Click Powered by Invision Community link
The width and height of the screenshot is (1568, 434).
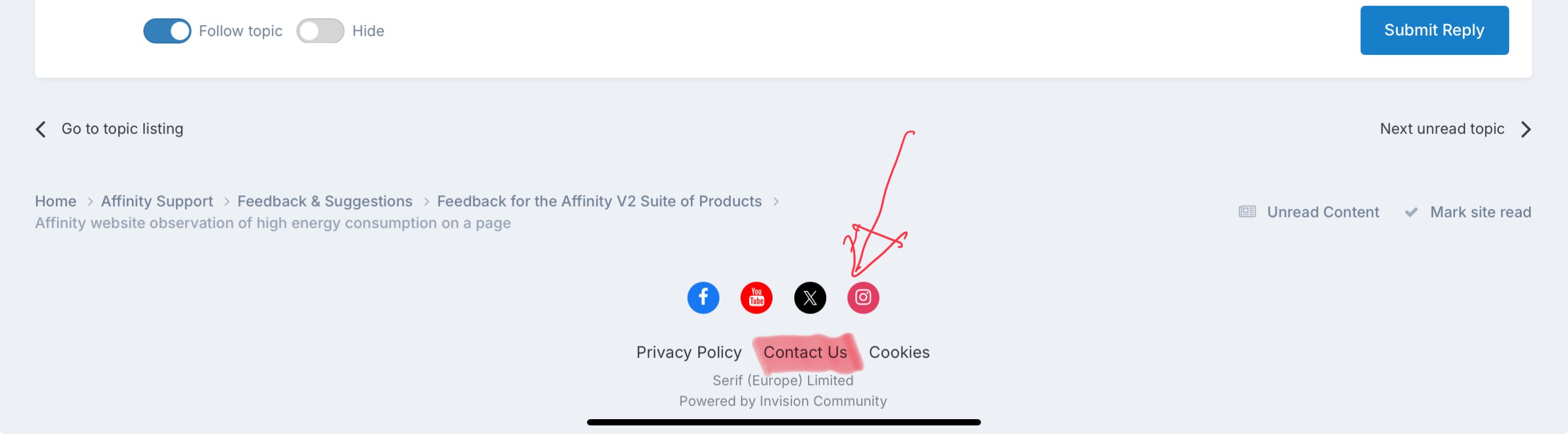pos(783,401)
